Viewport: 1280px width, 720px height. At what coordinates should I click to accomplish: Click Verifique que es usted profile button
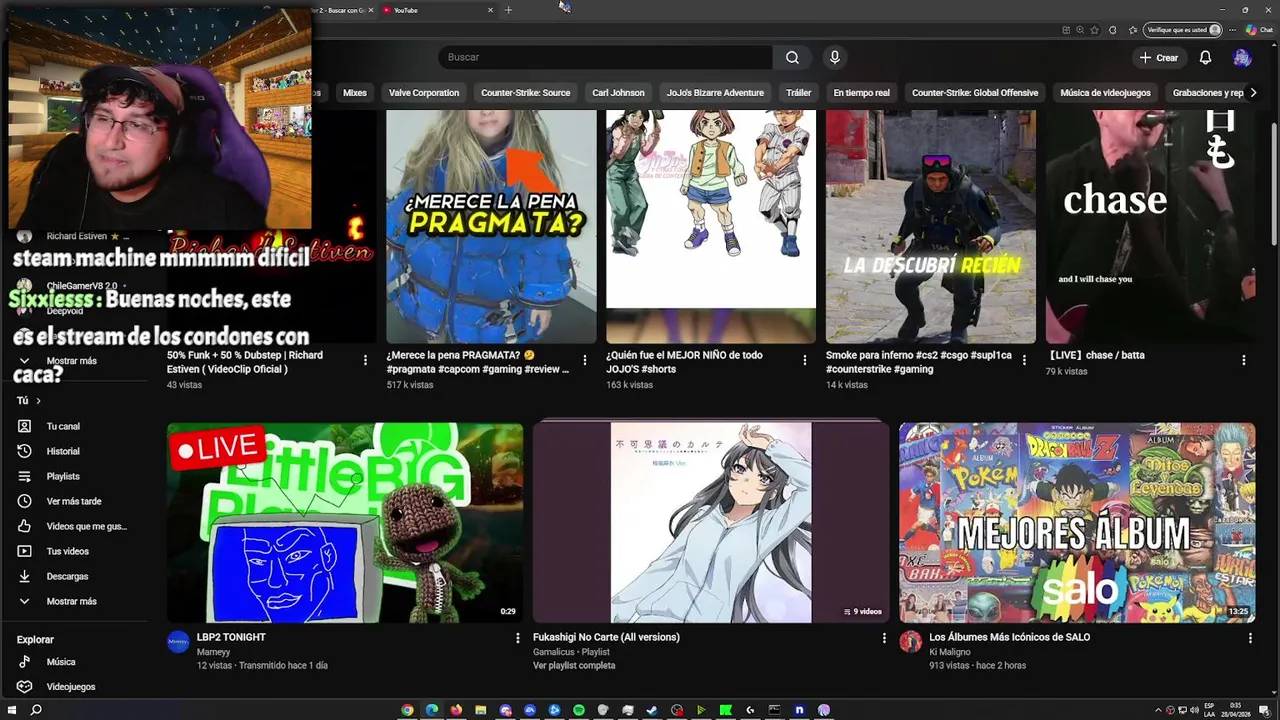[1183, 30]
